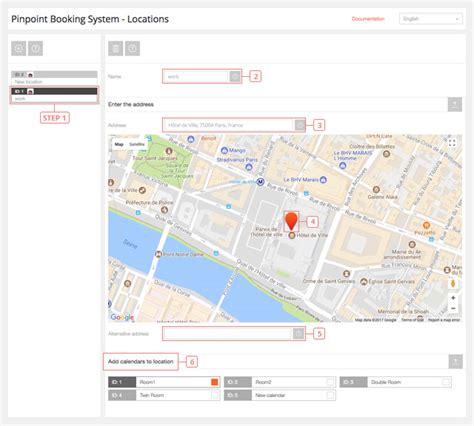Viewport: 474px width, 426px height.
Task: Click the Alternative address input field
Action: [x=228, y=334]
